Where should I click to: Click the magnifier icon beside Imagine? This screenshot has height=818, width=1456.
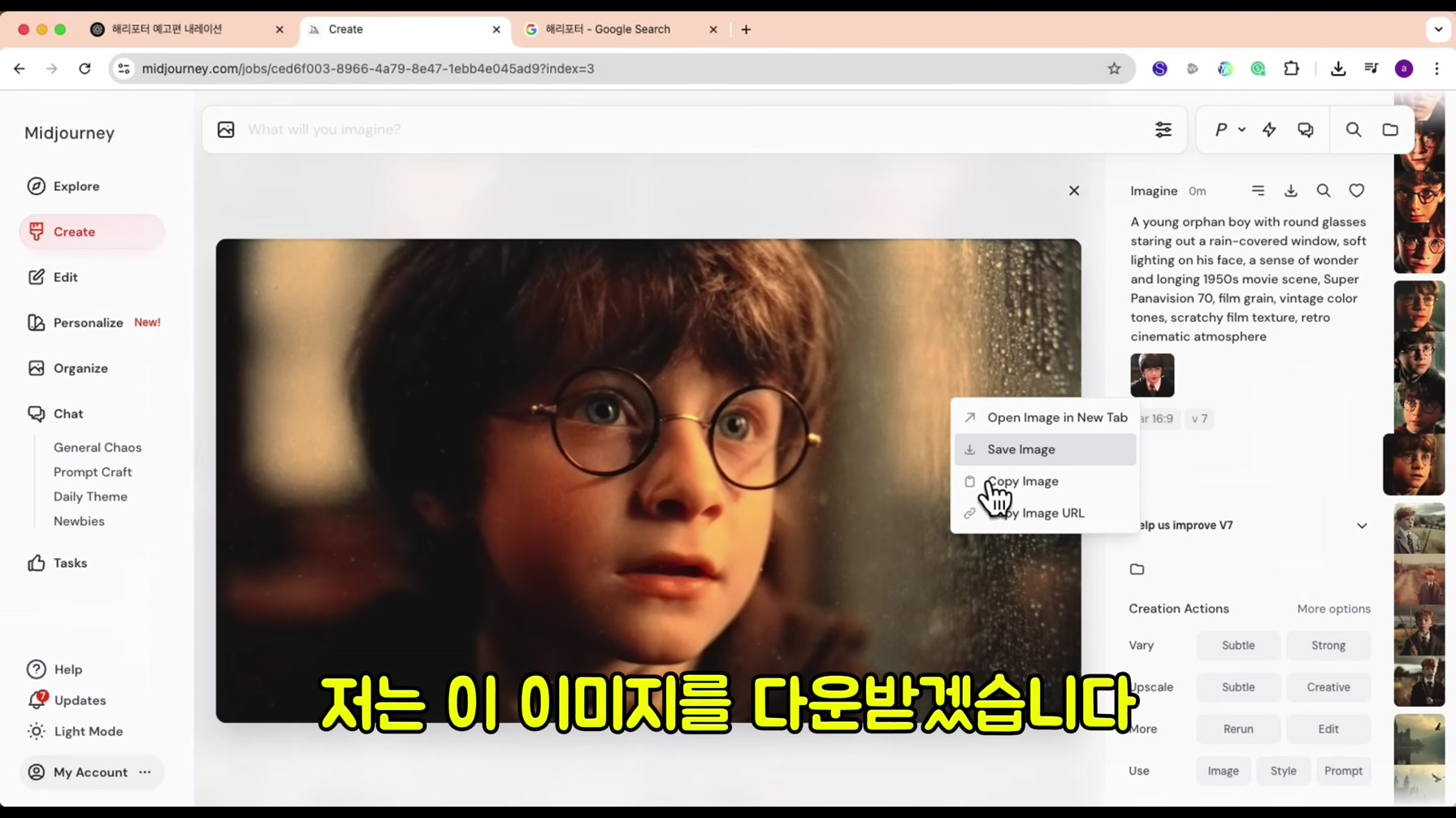(x=1324, y=191)
